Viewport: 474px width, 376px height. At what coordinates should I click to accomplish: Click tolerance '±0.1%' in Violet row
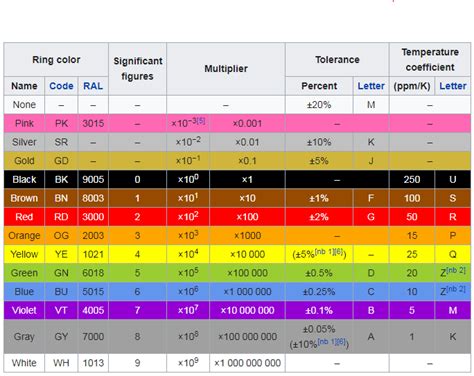pos(319,310)
